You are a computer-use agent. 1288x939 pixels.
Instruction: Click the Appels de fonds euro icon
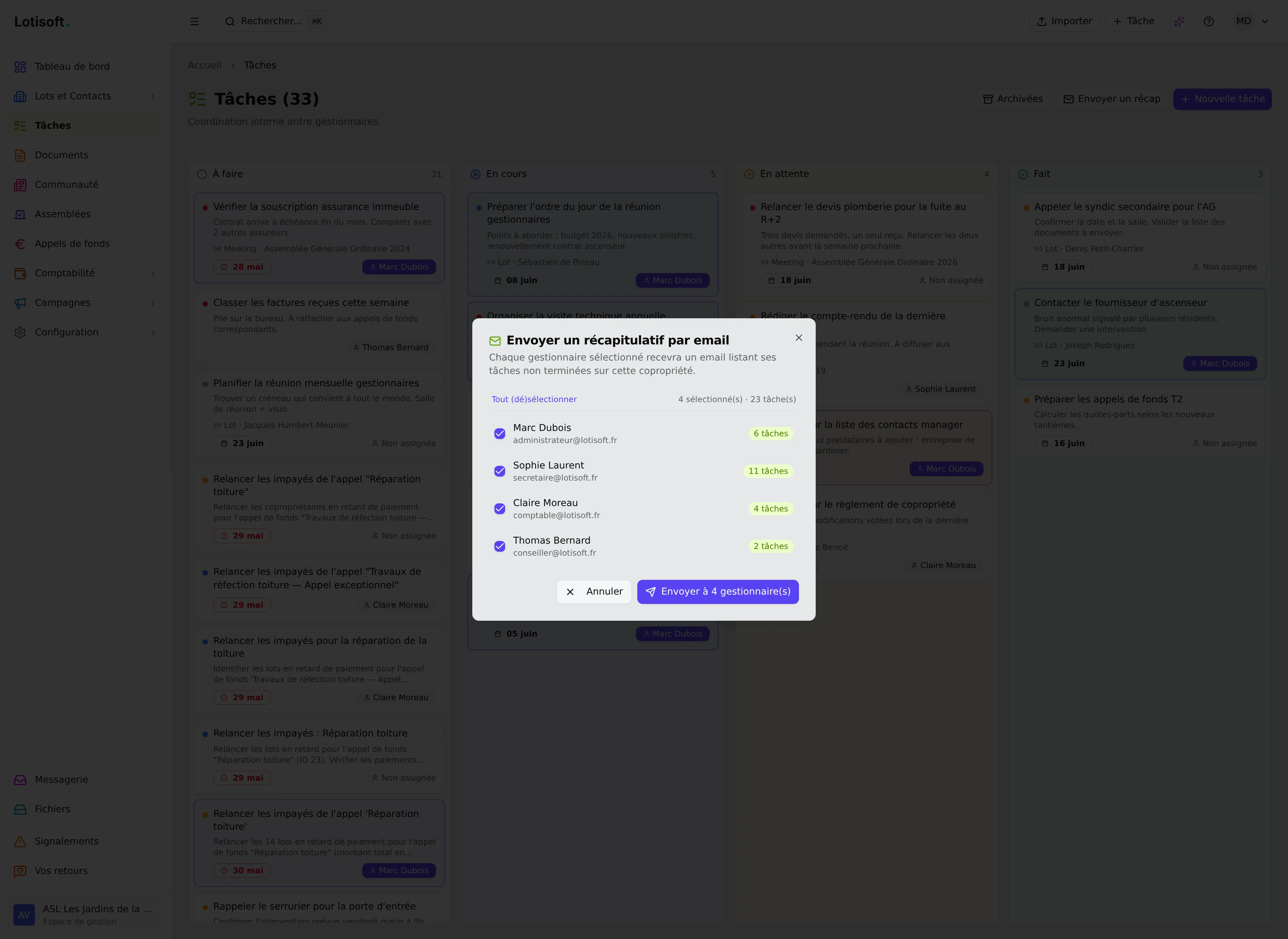[x=20, y=244]
